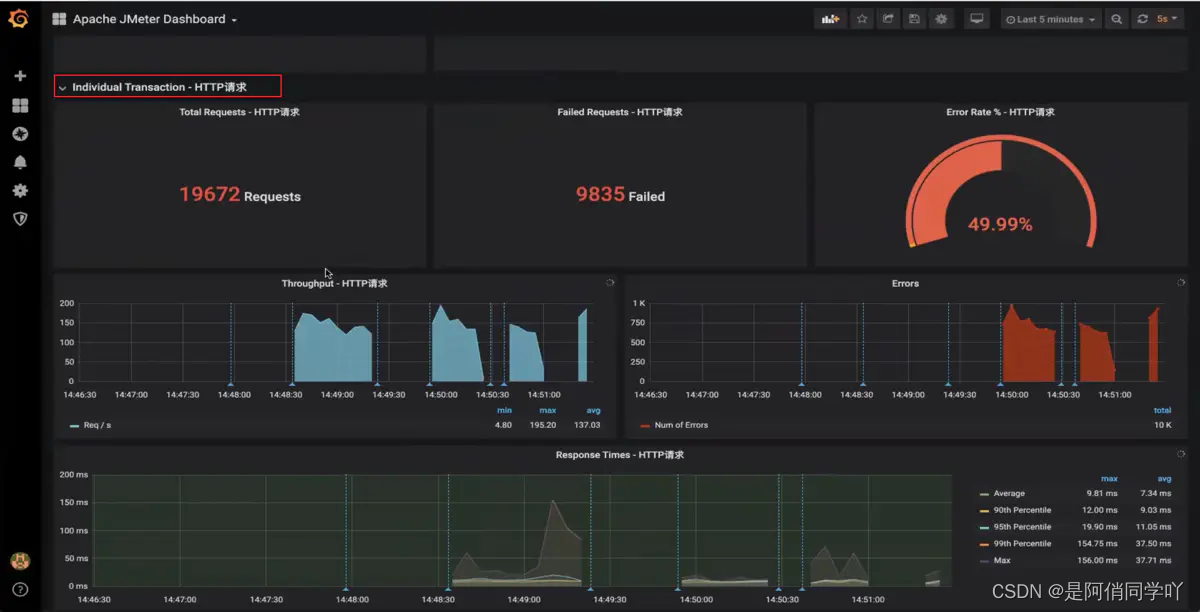
Task: Click the zoom out time range button
Action: point(1116,19)
